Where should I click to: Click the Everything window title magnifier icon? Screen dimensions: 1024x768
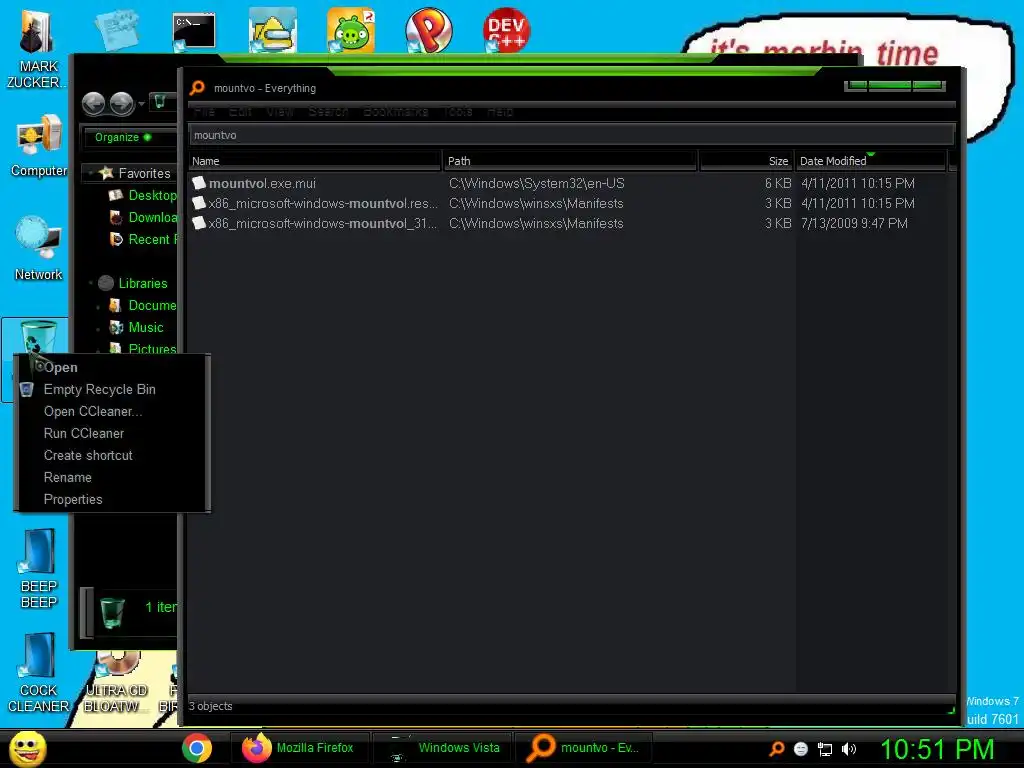(197, 88)
